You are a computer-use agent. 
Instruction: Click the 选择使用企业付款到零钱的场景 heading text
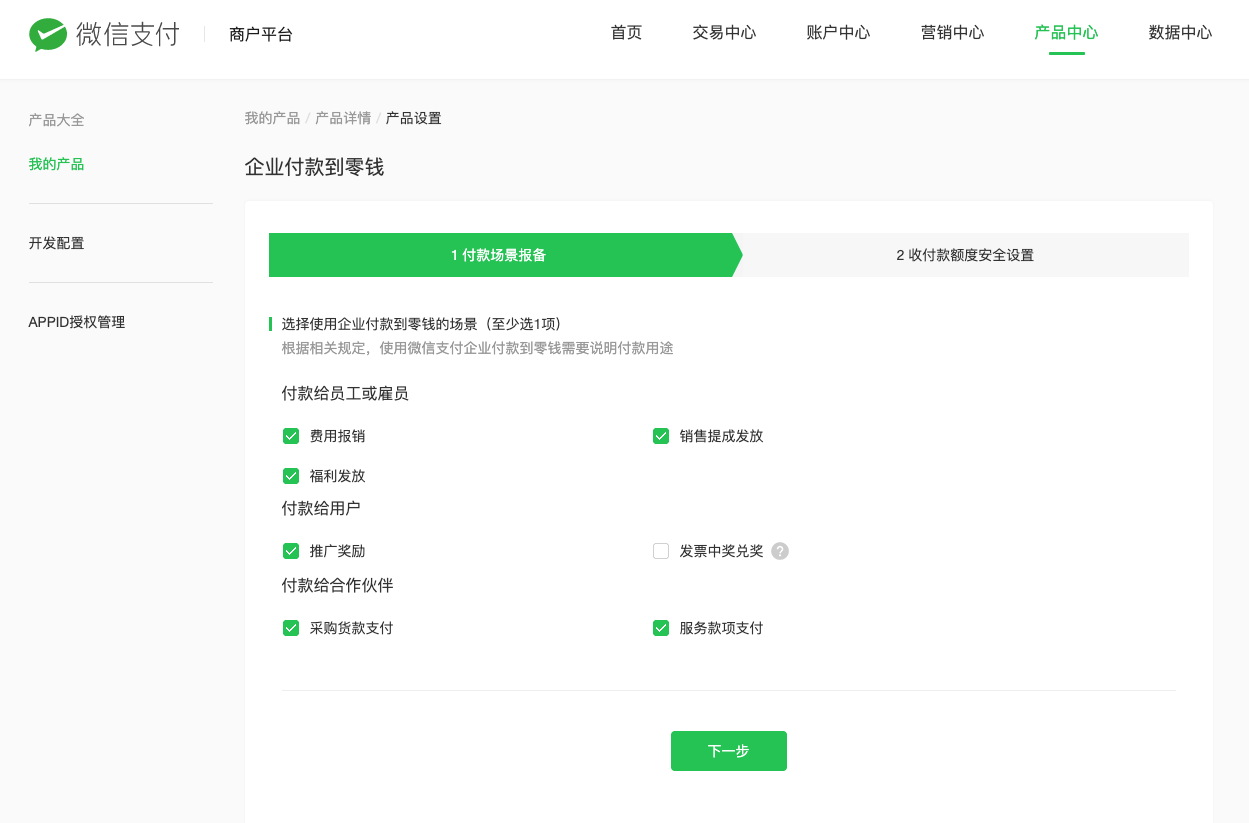pyautogui.click(x=421, y=324)
